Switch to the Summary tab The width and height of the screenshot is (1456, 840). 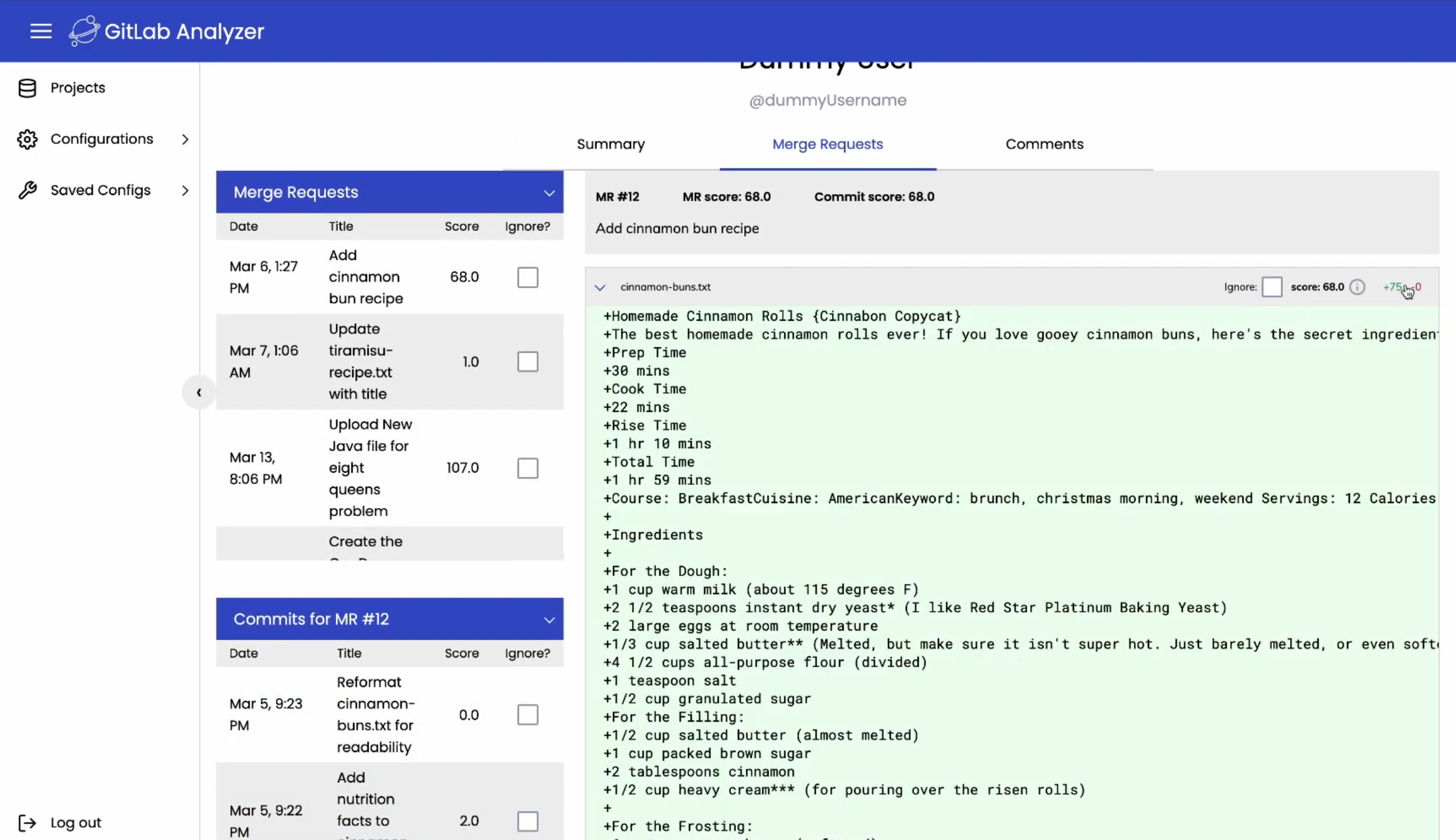(611, 144)
